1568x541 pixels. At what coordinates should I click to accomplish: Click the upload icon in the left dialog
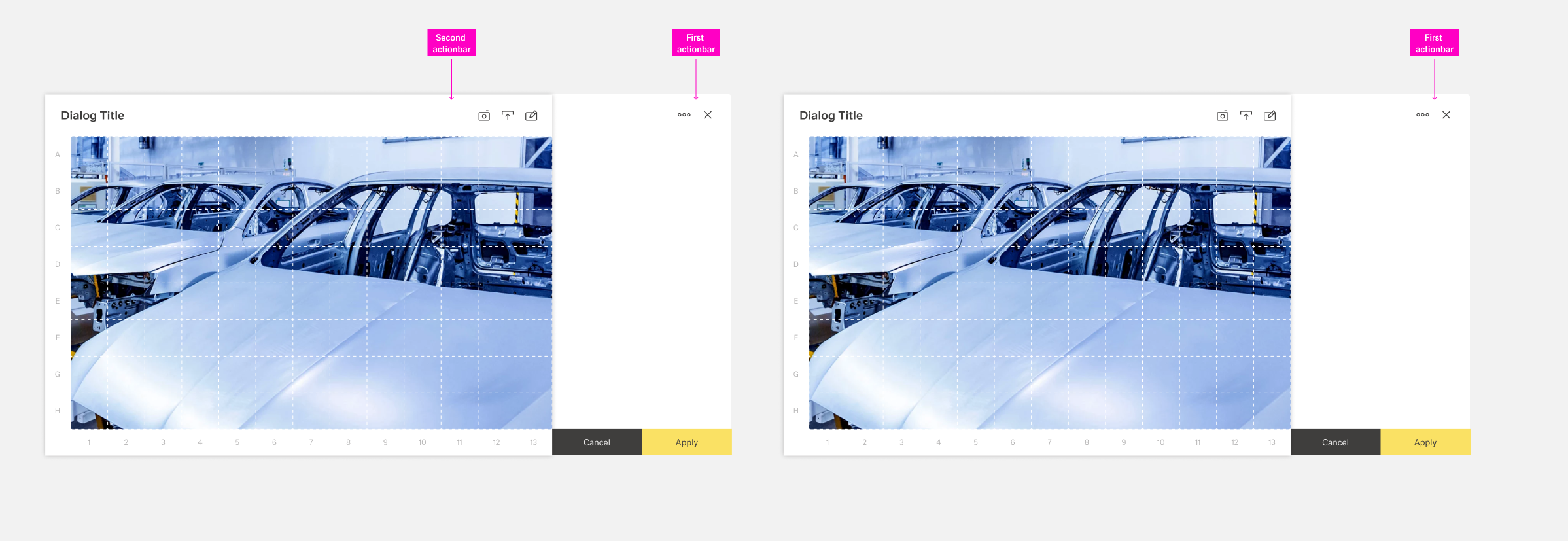tap(508, 116)
